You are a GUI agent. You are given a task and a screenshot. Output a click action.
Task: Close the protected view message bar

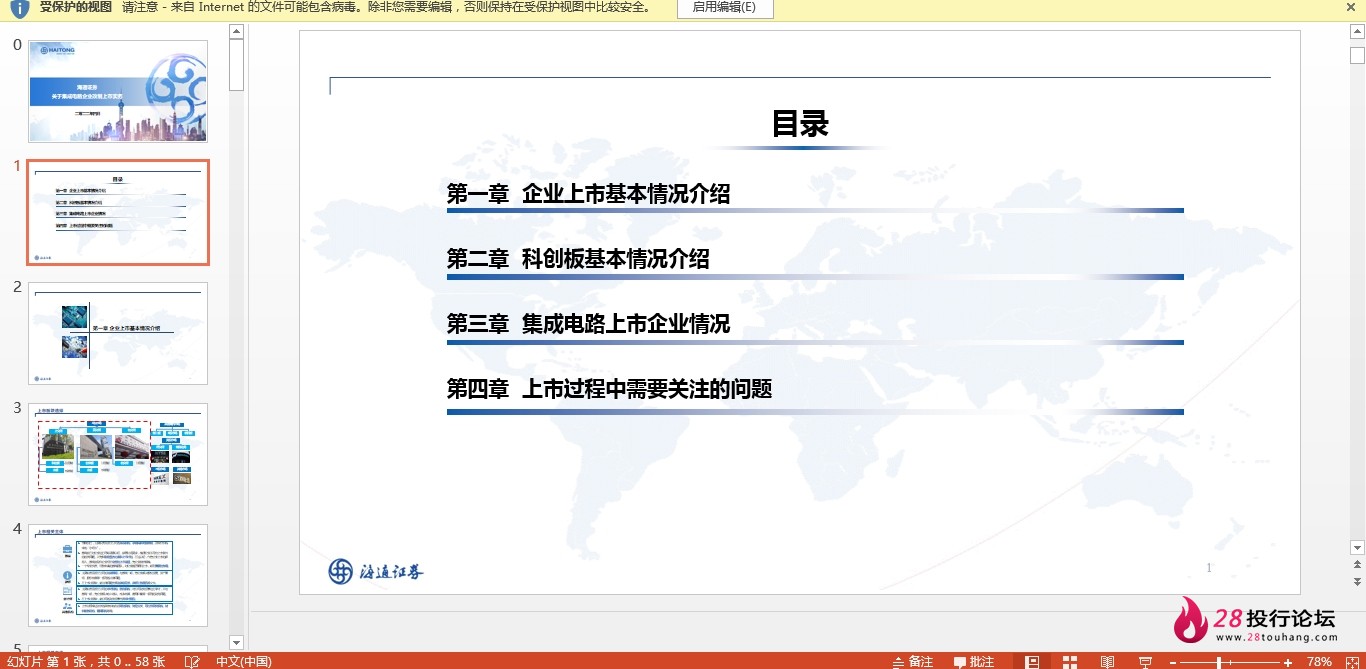[x=1352, y=7]
